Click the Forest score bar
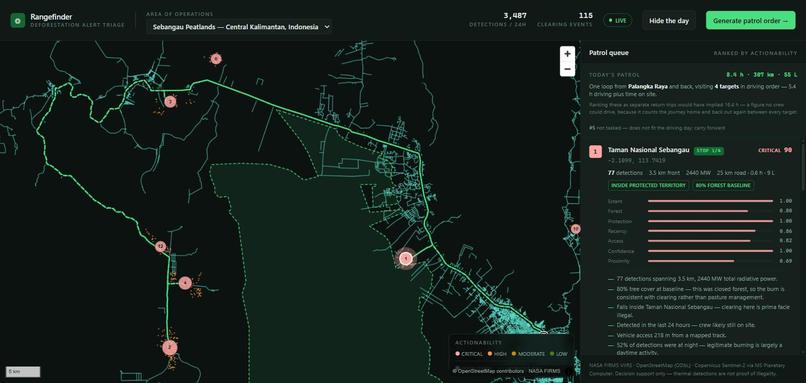The height and width of the screenshot is (383, 806). pyautogui.click(x=710, y=211)
